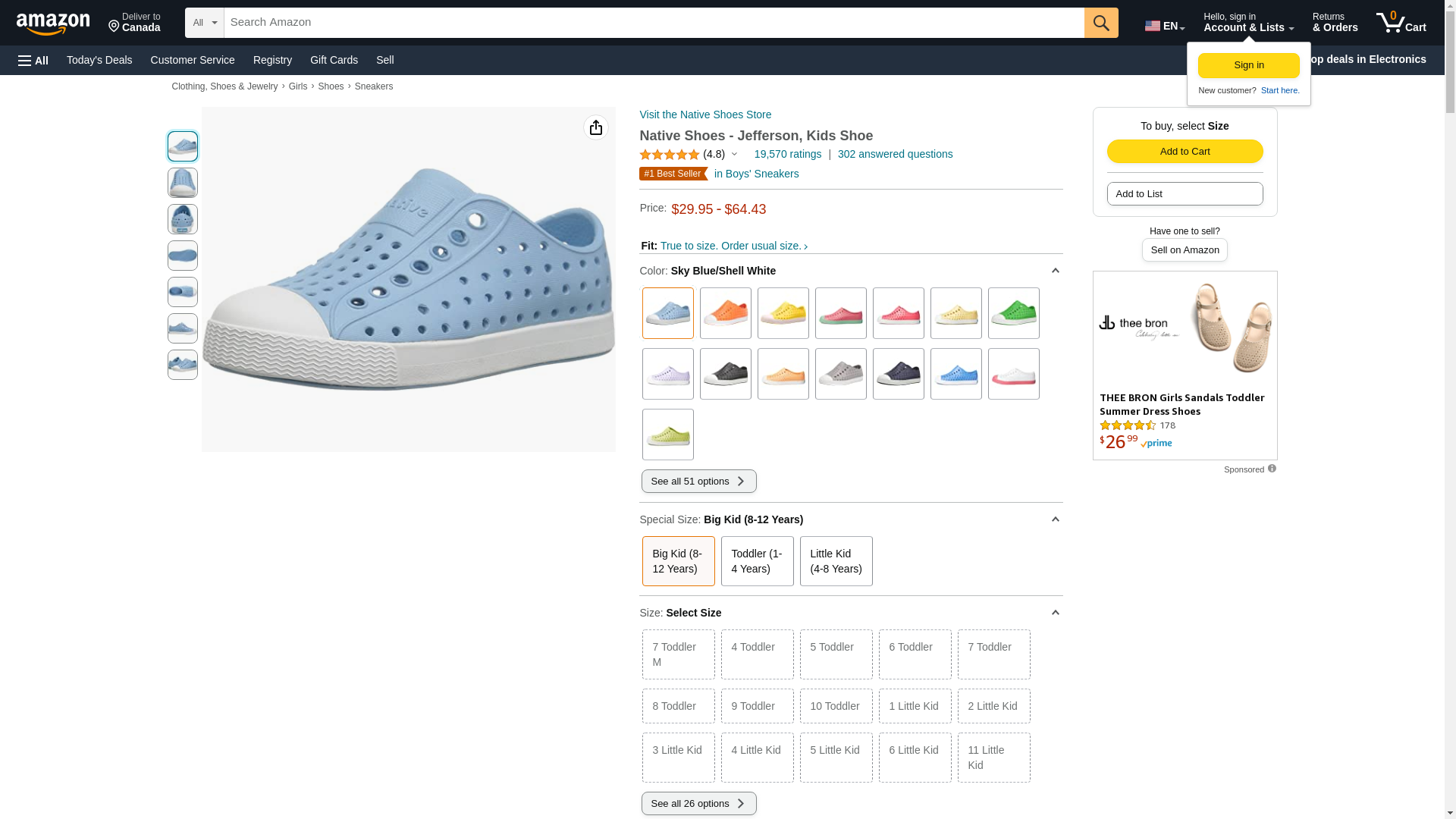Select the orange color swatch
The height and width of the screenshot is (819, 1456).
point(725,313)
